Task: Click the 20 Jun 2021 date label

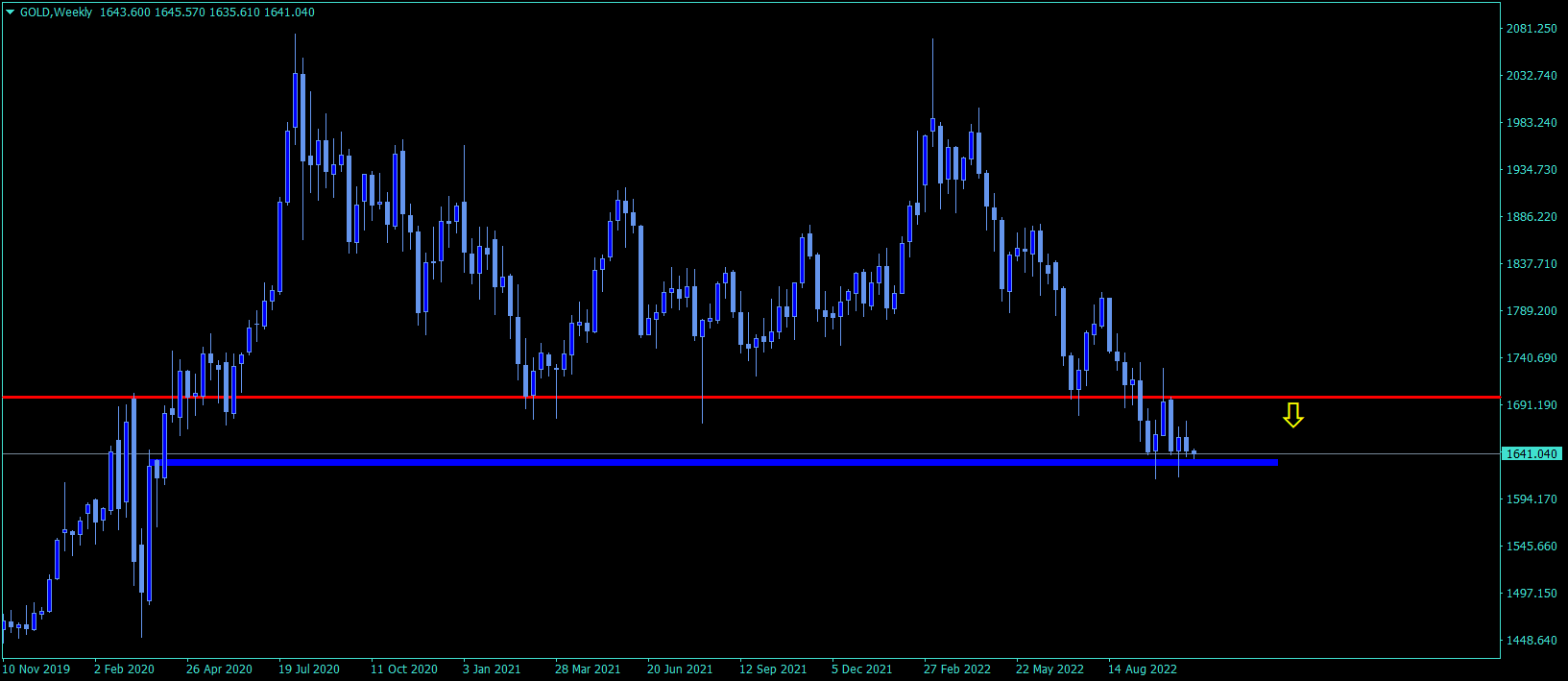Action: [x=680, y=669]
